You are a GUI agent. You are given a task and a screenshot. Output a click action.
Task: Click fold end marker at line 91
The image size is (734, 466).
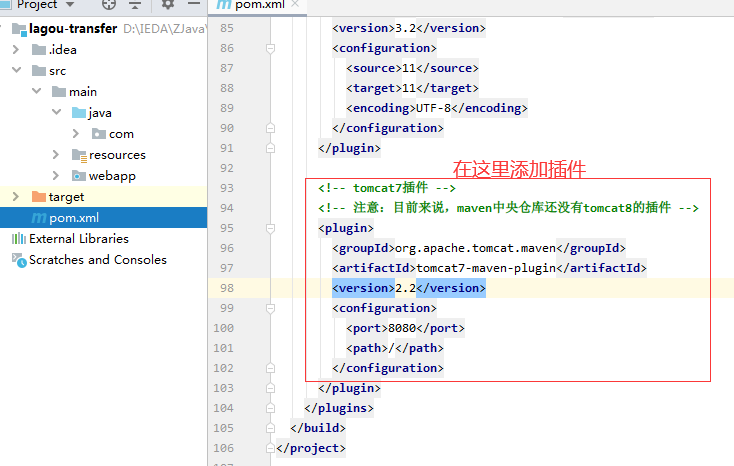(270, 148)
